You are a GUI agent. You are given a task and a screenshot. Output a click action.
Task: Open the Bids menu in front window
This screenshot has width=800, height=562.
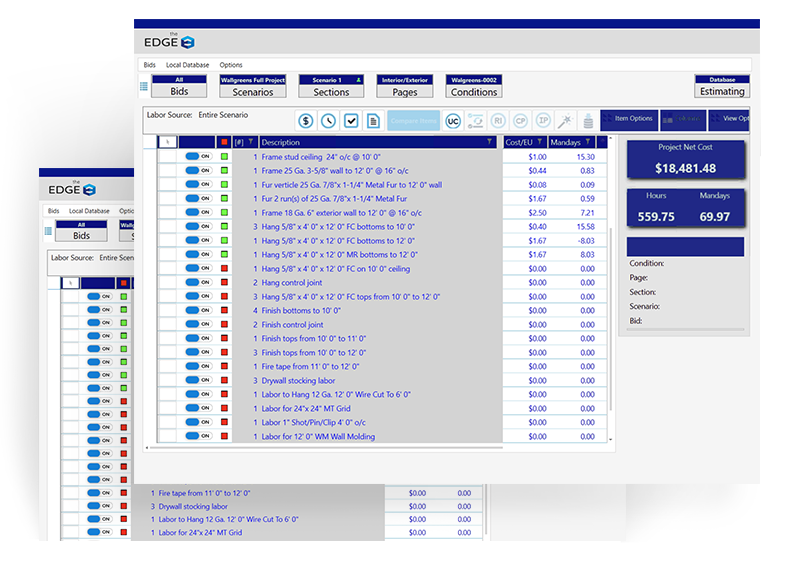click(149, 65)
